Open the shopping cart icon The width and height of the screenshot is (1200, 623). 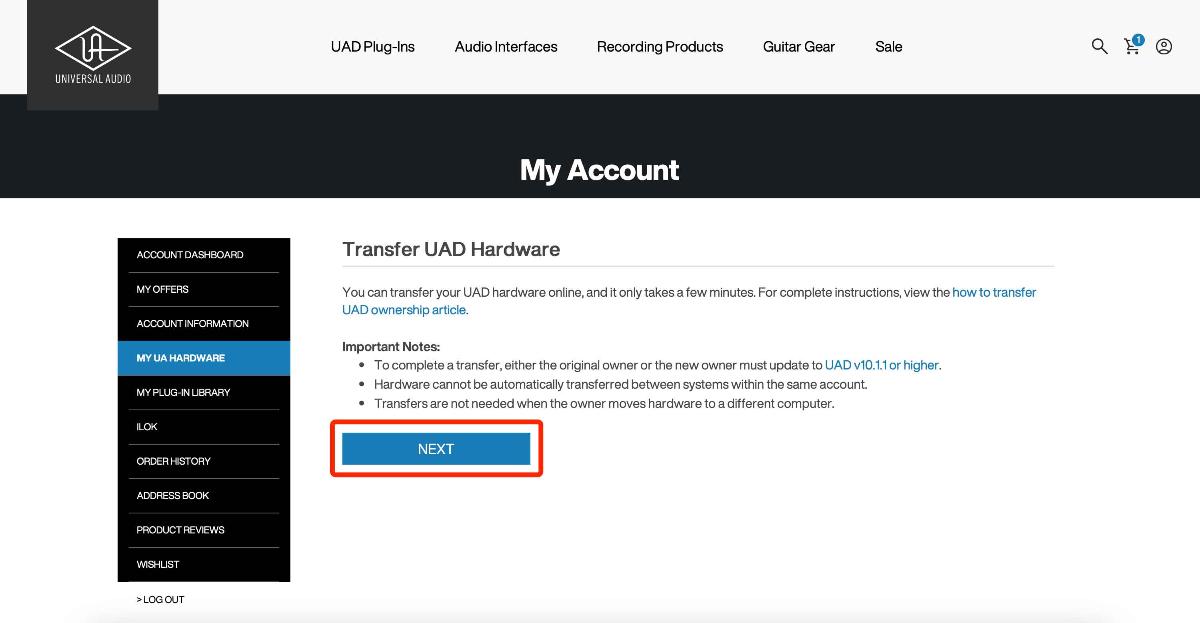[x=1132, y=46]
